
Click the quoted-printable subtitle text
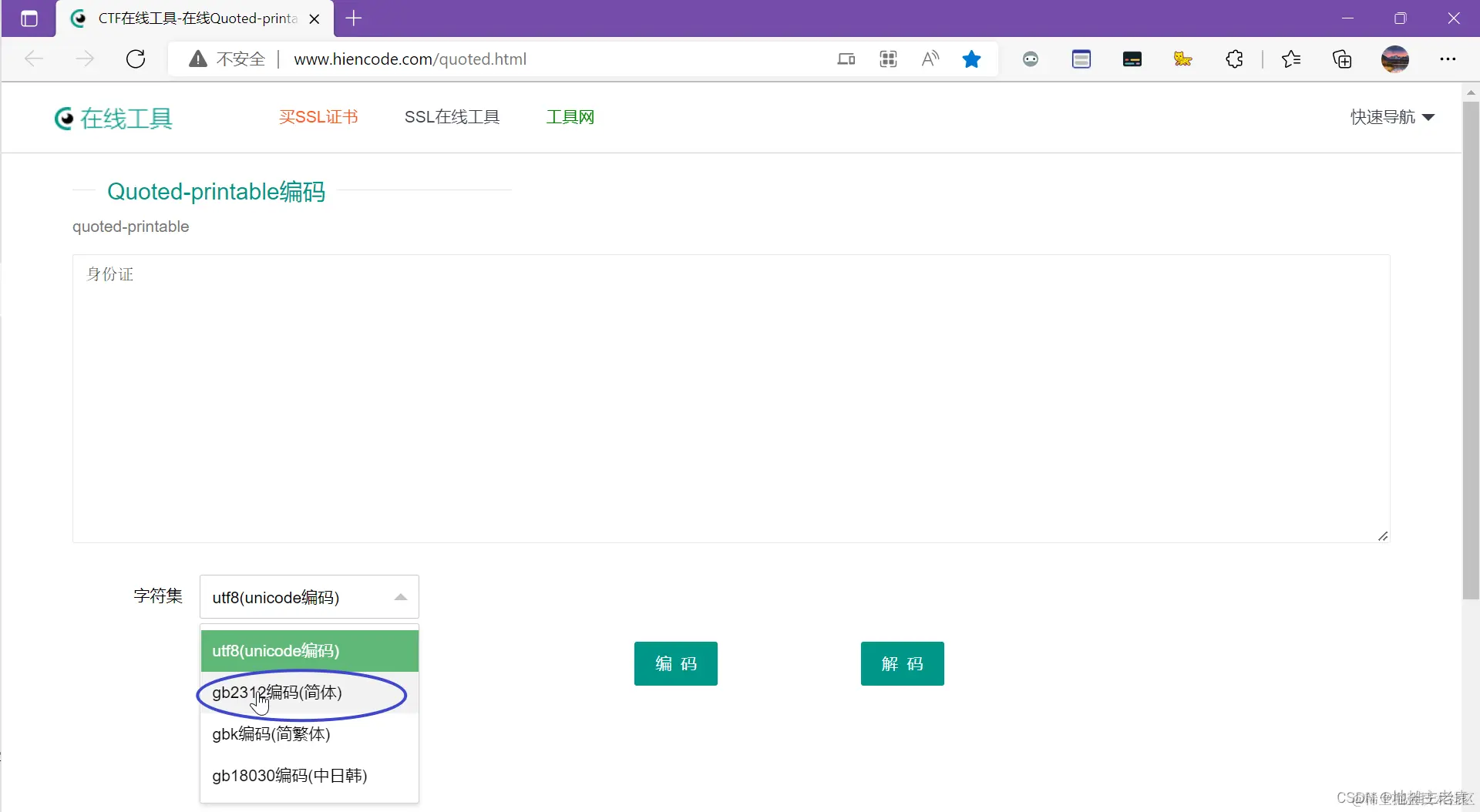coord(130,226)
